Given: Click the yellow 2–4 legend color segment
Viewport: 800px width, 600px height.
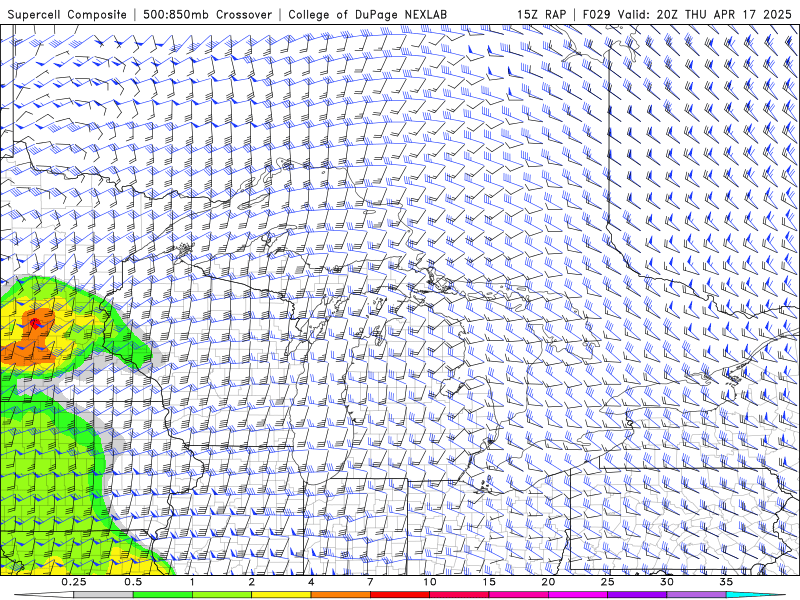Looking at the screenshot, I should tap(281, 595).
